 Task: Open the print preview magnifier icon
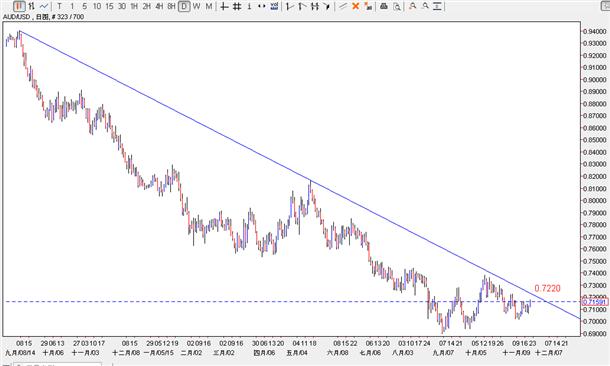(x=396, y=6)
